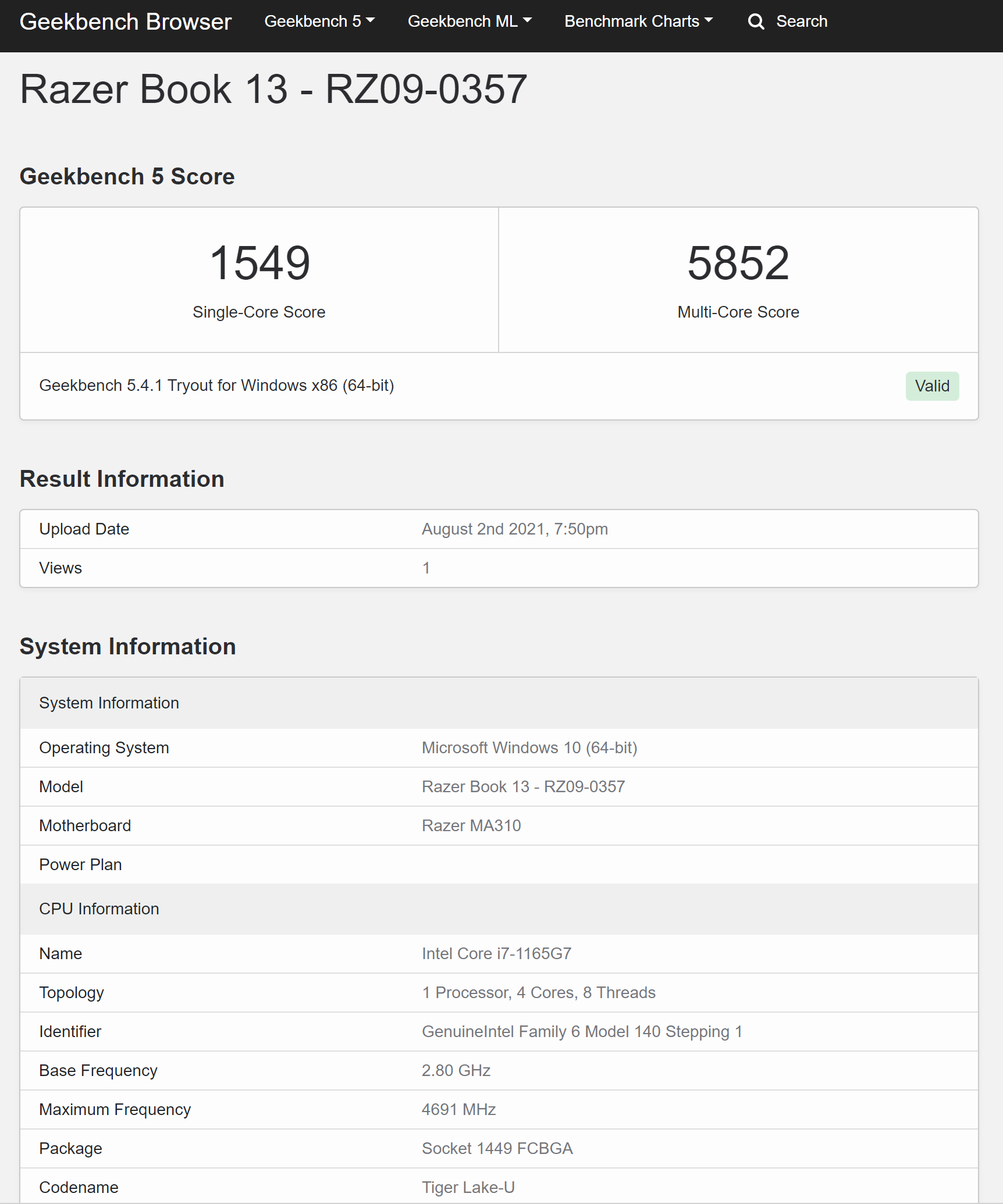Select the 5852 multi-core score
The image size is (1003, 1204).
pyautogui.click(x=738, y=263)
